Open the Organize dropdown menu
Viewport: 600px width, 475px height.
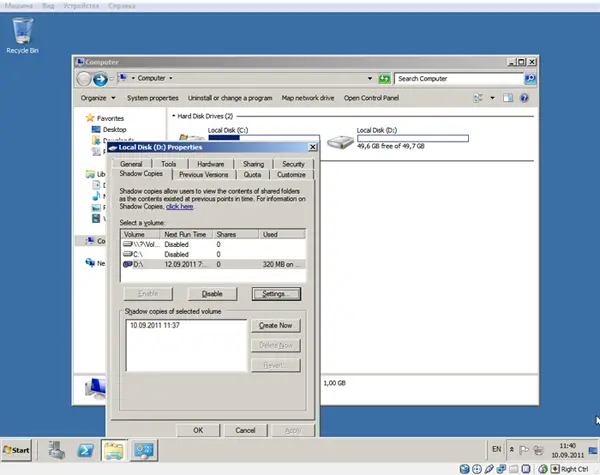pyautogui.click(x=98, y=98)
